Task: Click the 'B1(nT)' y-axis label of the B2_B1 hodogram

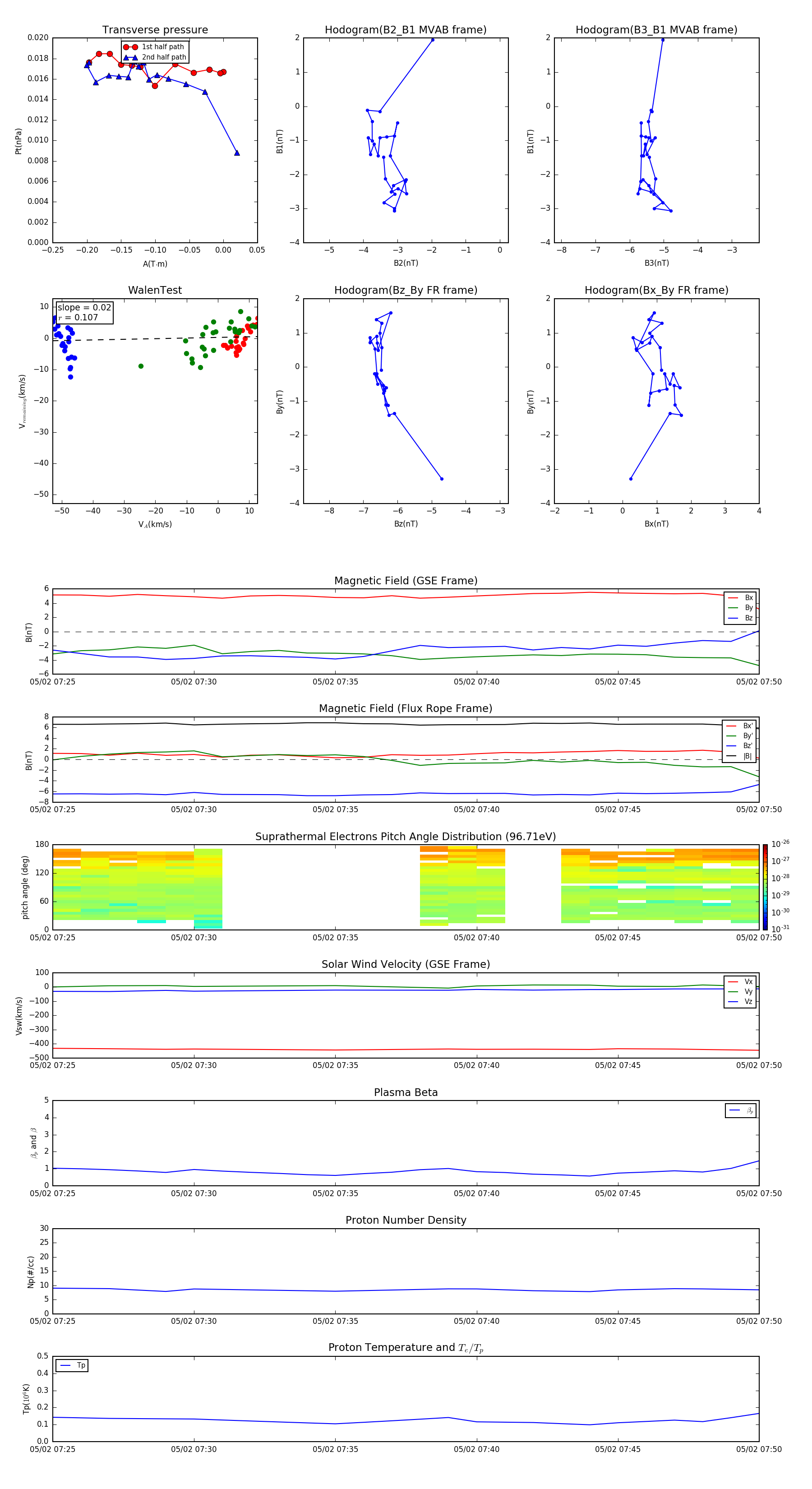Action: click(280, 141)
